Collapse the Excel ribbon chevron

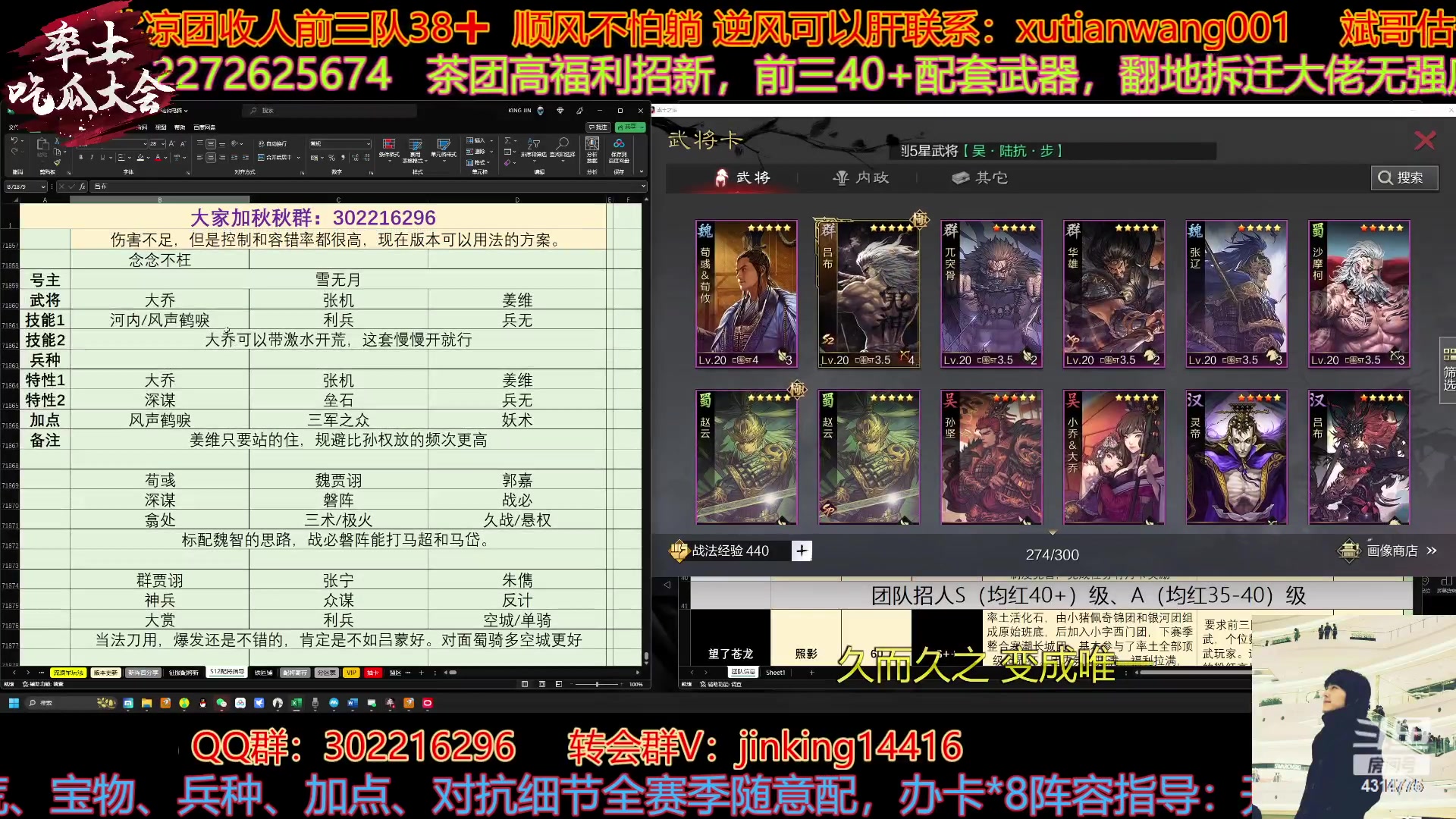tap(642, 171)
